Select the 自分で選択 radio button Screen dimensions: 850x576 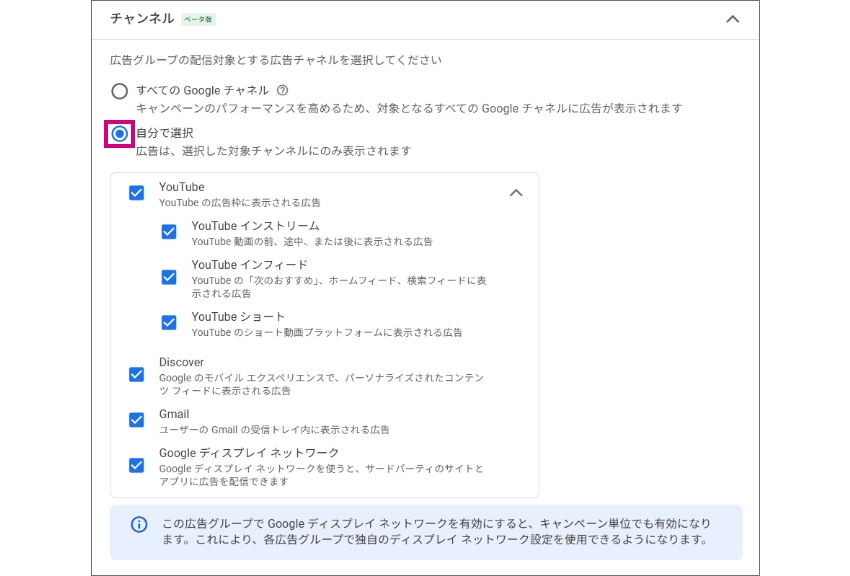[x=119, y=134]
